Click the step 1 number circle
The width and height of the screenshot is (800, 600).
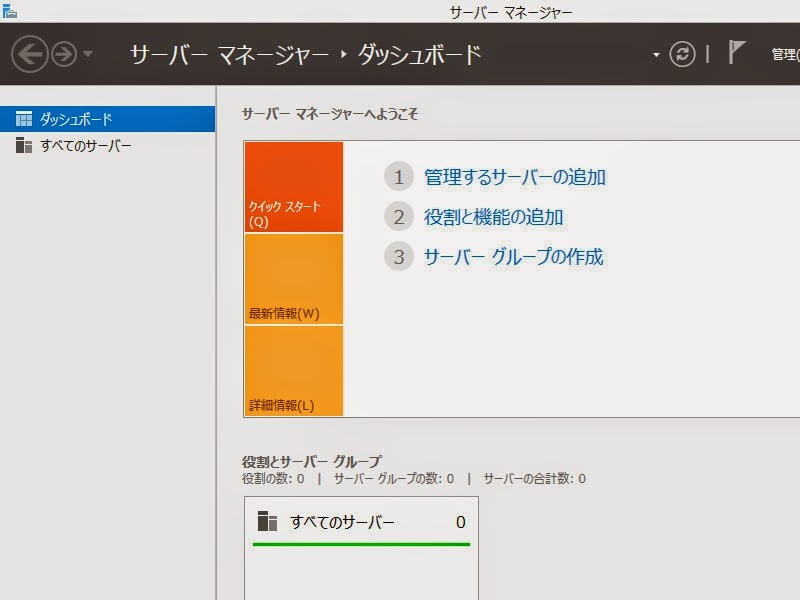pyautogui.click(x=398, y=177)
